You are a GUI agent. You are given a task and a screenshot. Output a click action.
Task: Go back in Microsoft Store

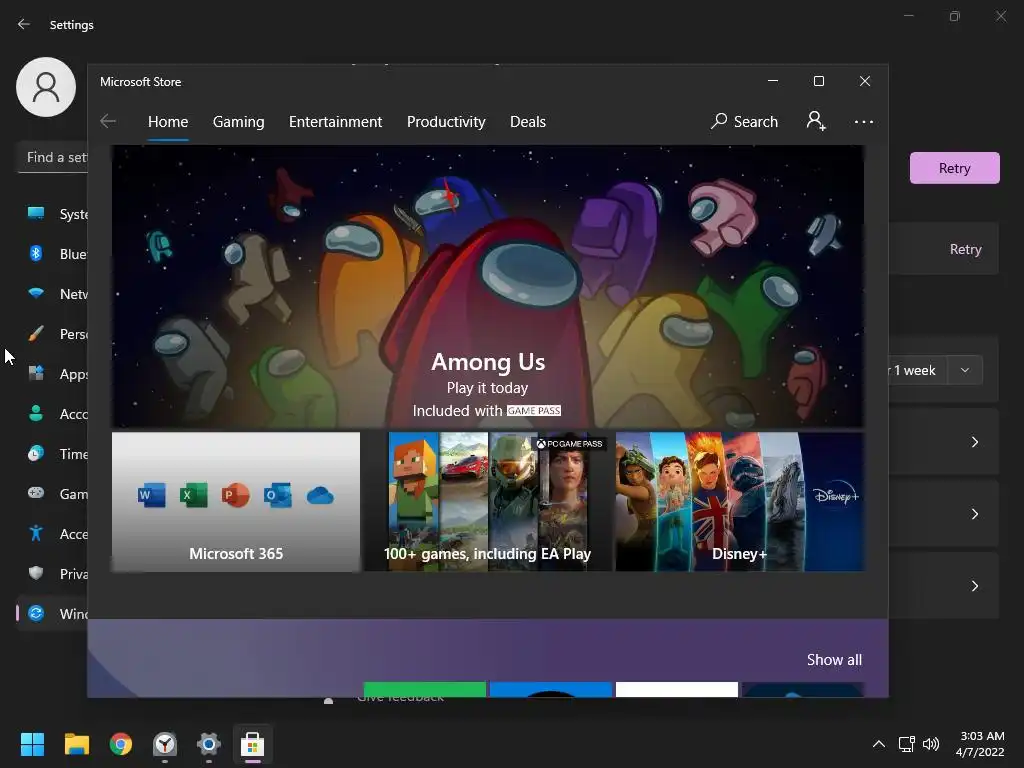108,121
